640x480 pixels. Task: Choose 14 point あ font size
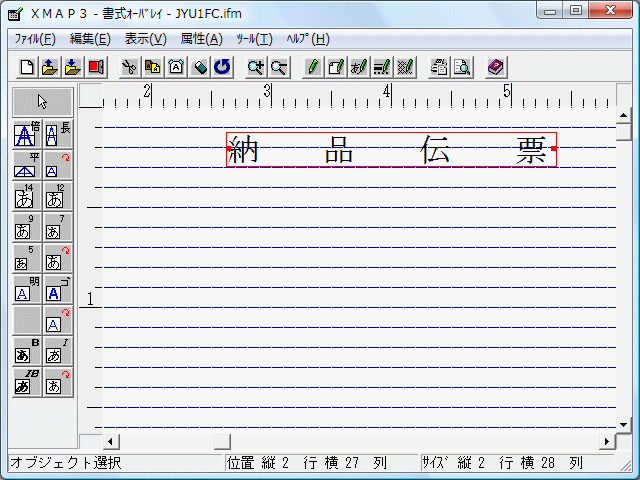27,196
